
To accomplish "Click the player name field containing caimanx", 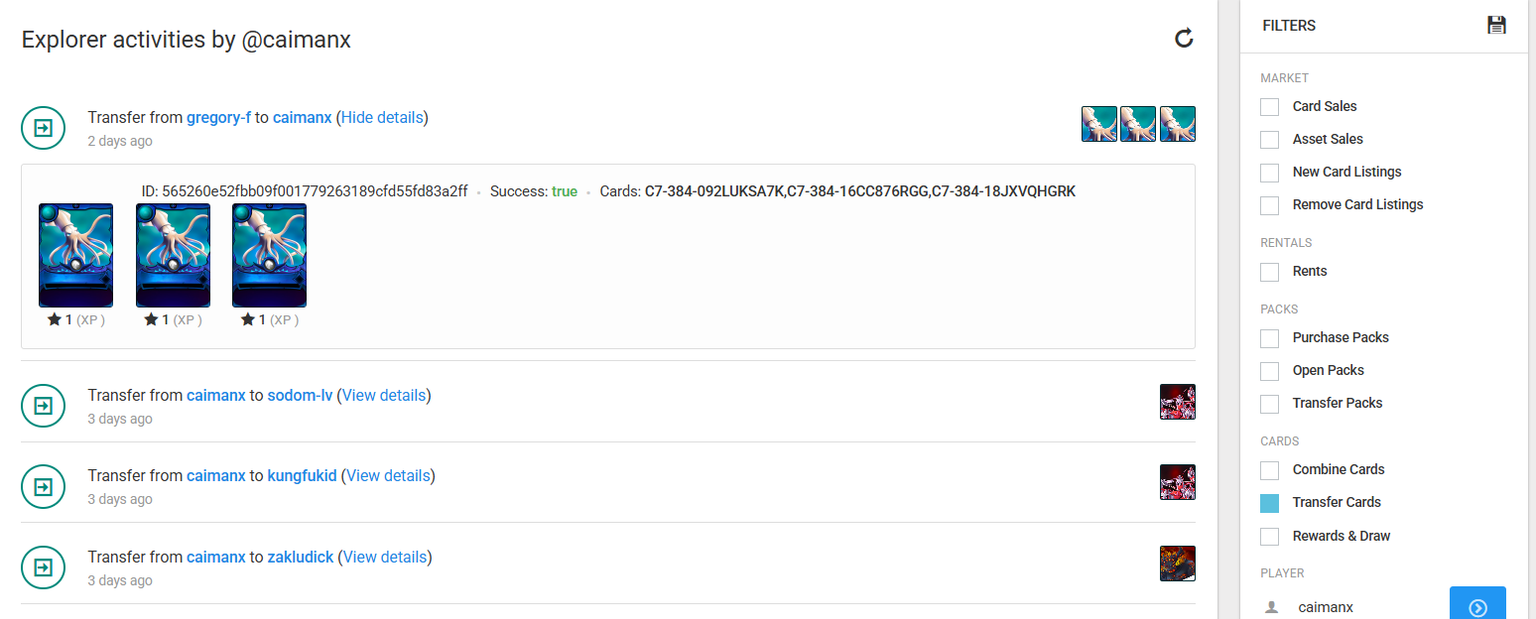I will pos(1366,607).
